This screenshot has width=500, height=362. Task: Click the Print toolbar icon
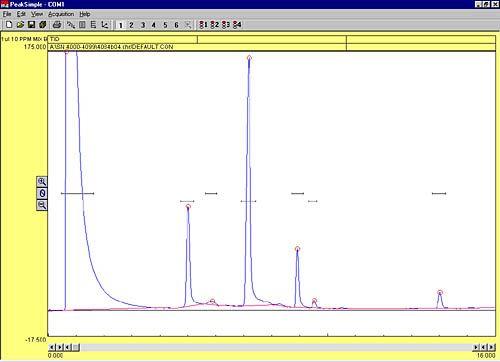(x=57, y=25)
